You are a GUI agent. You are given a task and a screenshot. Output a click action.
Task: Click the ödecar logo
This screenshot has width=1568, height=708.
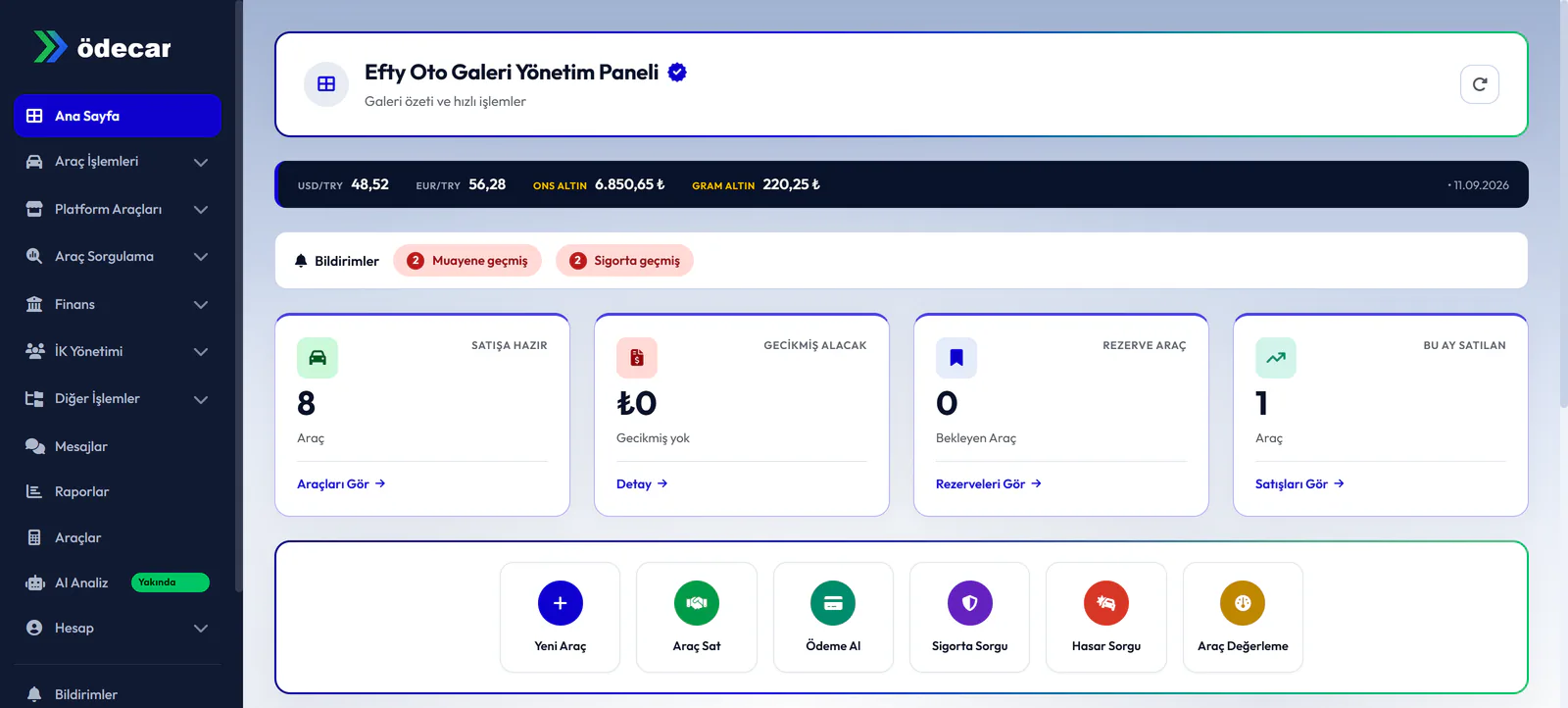click(102, 47)
